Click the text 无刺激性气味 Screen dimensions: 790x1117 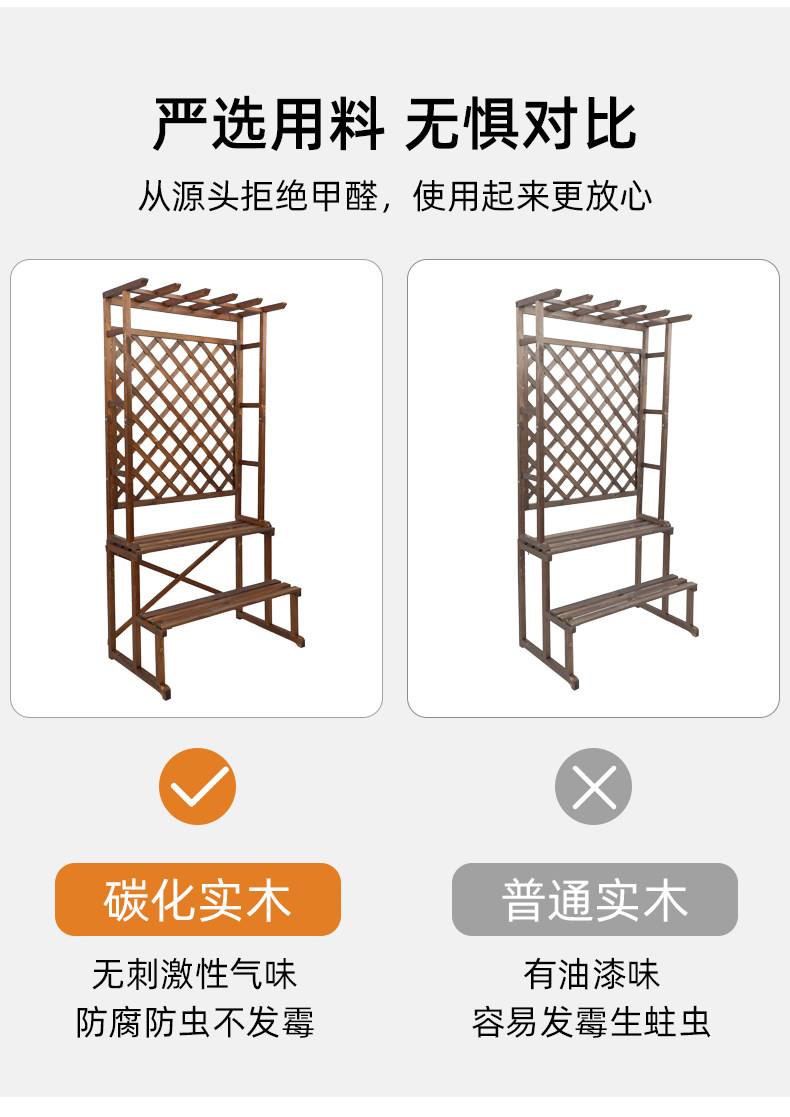coord(194,974)
